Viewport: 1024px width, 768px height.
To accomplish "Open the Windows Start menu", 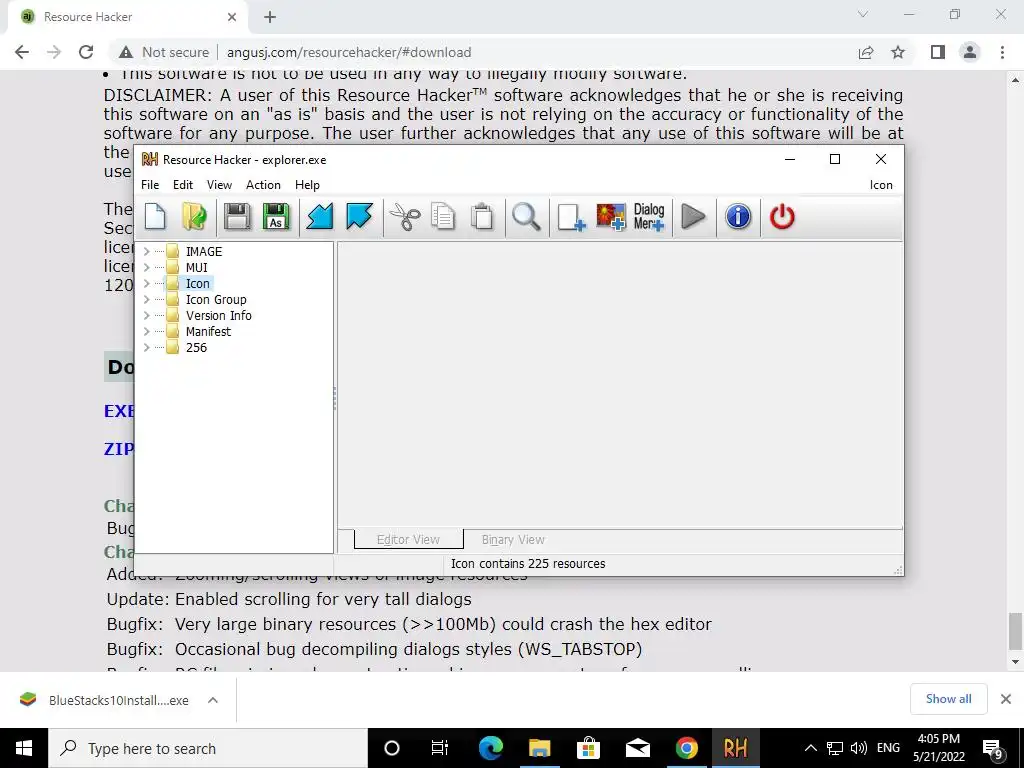I will click(x=24, y=748).
